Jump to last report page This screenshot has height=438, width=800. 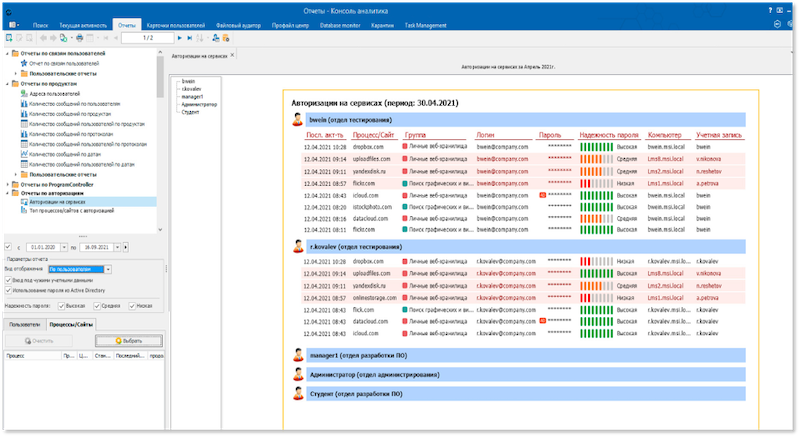click(189, 37)
